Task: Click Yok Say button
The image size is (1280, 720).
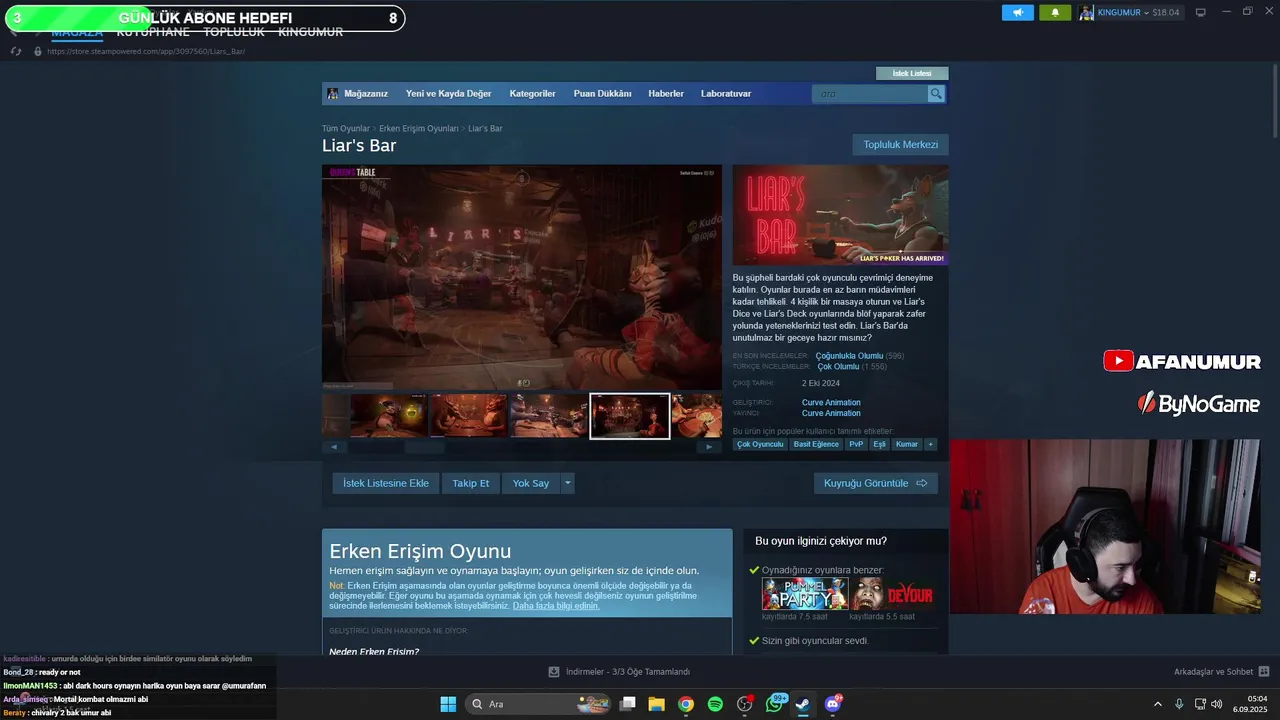Action: coord(531,483)
